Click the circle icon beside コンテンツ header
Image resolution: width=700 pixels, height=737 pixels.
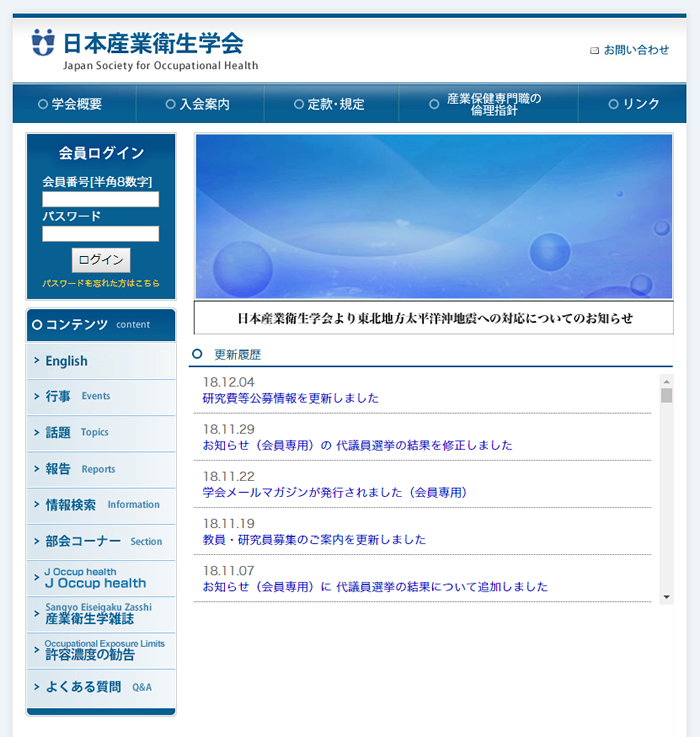[x=37, y=325]
